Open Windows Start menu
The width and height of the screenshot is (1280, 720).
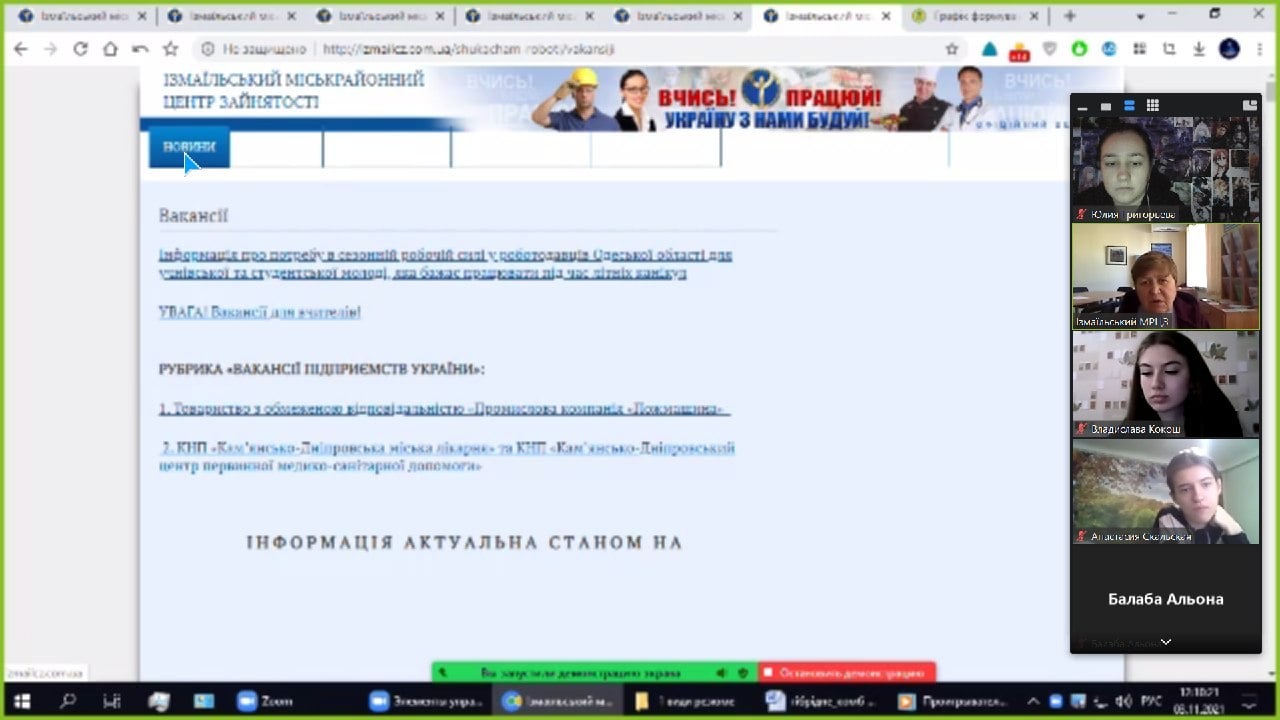tap(21, 701)
